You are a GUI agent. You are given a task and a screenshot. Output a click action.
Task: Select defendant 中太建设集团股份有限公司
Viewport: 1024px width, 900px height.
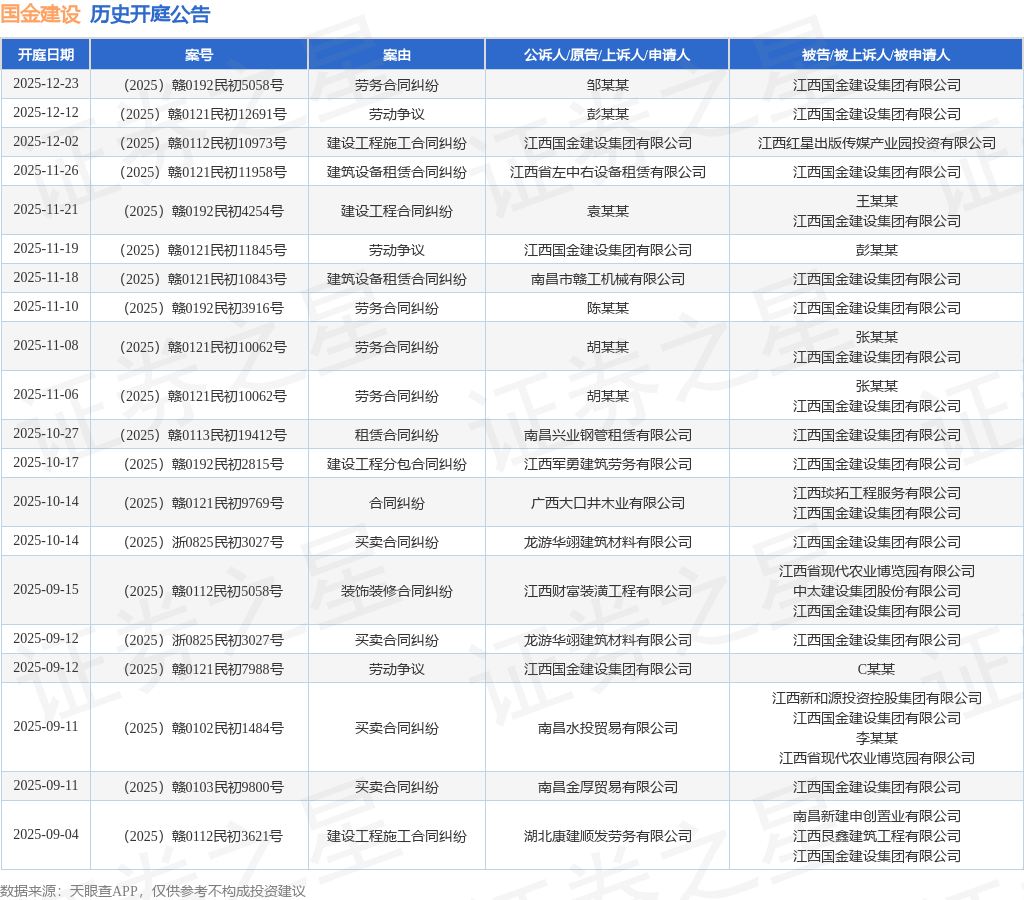click(876, 591)
